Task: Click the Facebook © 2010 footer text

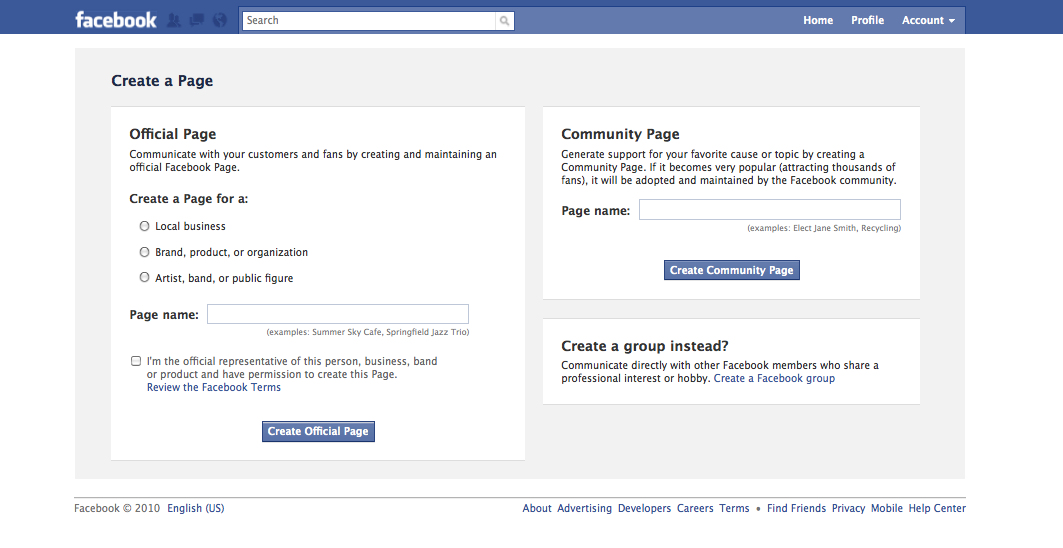Action: click(117, 508)
